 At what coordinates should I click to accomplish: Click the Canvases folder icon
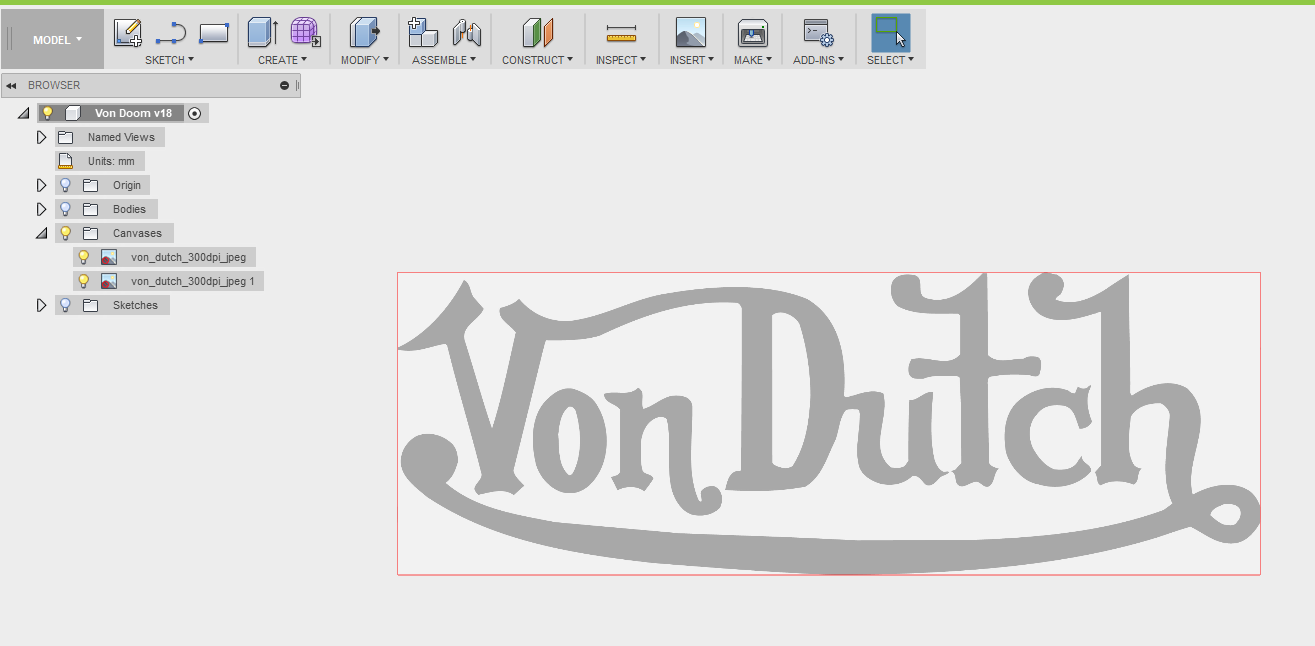[x=90, y=233]
